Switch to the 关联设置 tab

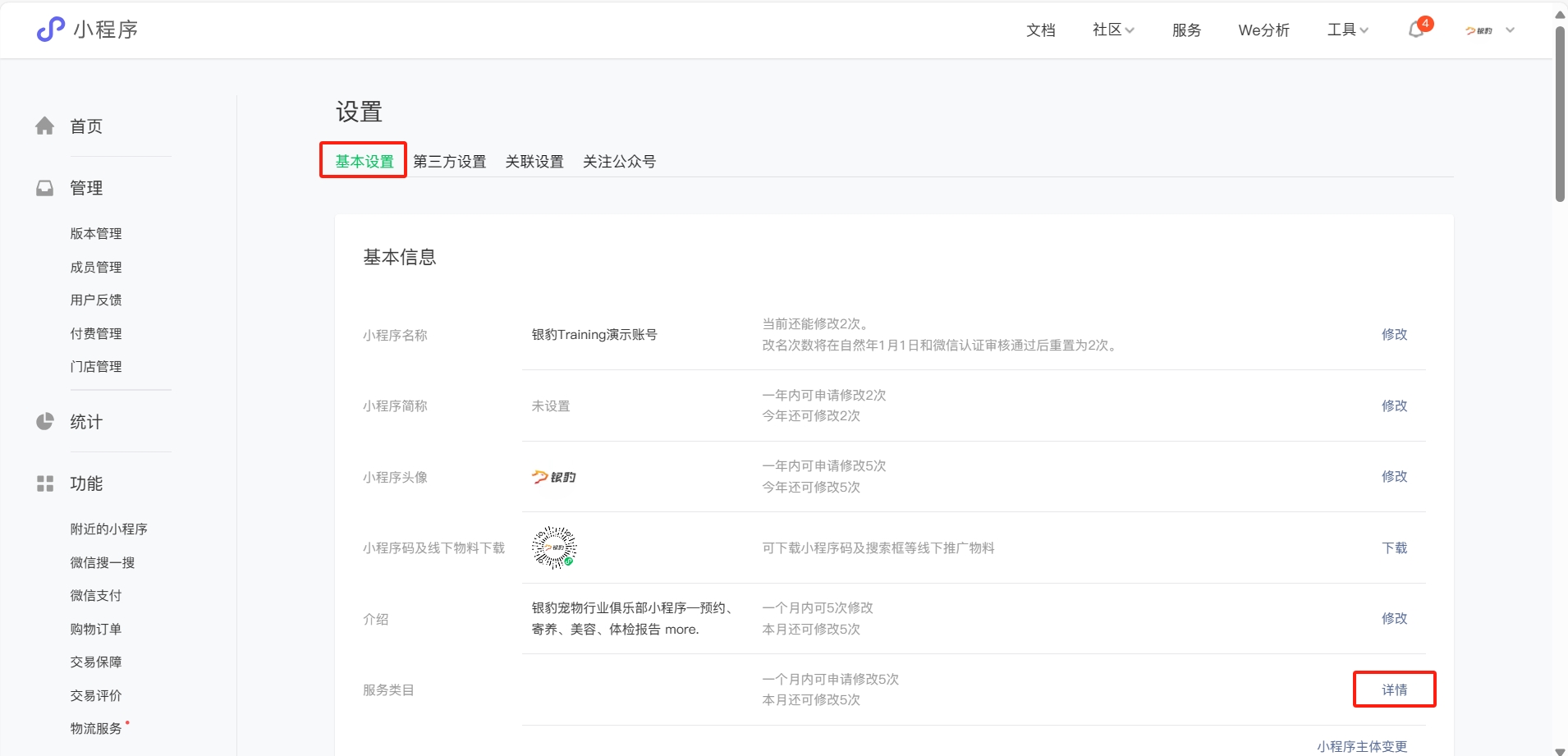click(x=534, y=162)
